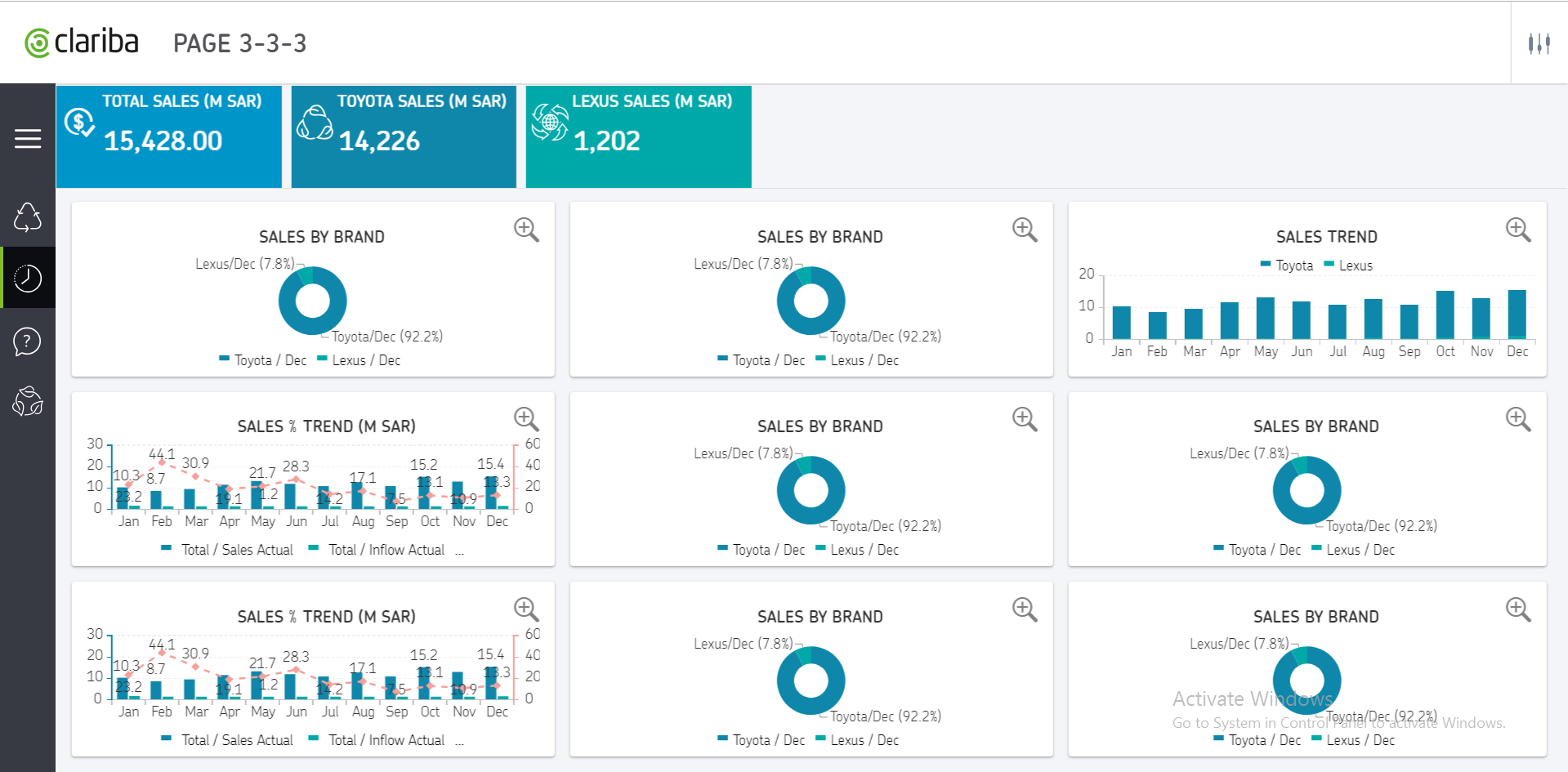Screen dimensions: 1568x772
Task: Zoom into bottom-row Sales % Trend chart
Action: point(526,609)
